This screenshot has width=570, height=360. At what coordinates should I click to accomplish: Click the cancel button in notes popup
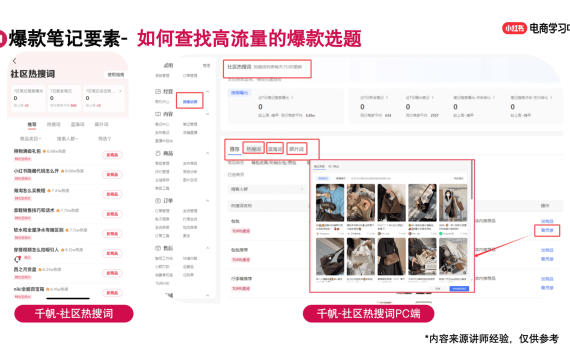[x=438, y=288]
